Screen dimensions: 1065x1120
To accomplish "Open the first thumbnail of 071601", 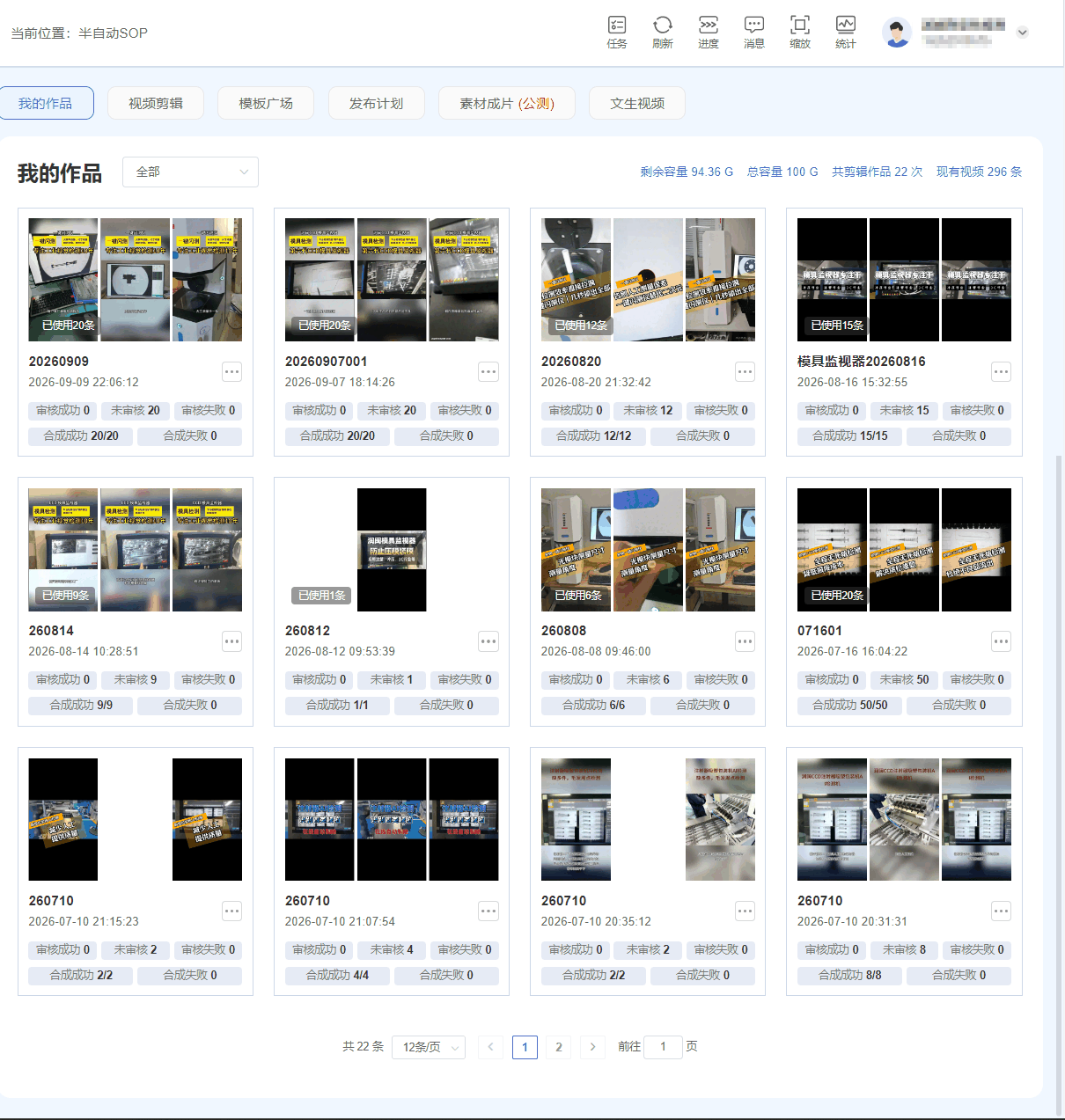I will (x=832, y=550).
